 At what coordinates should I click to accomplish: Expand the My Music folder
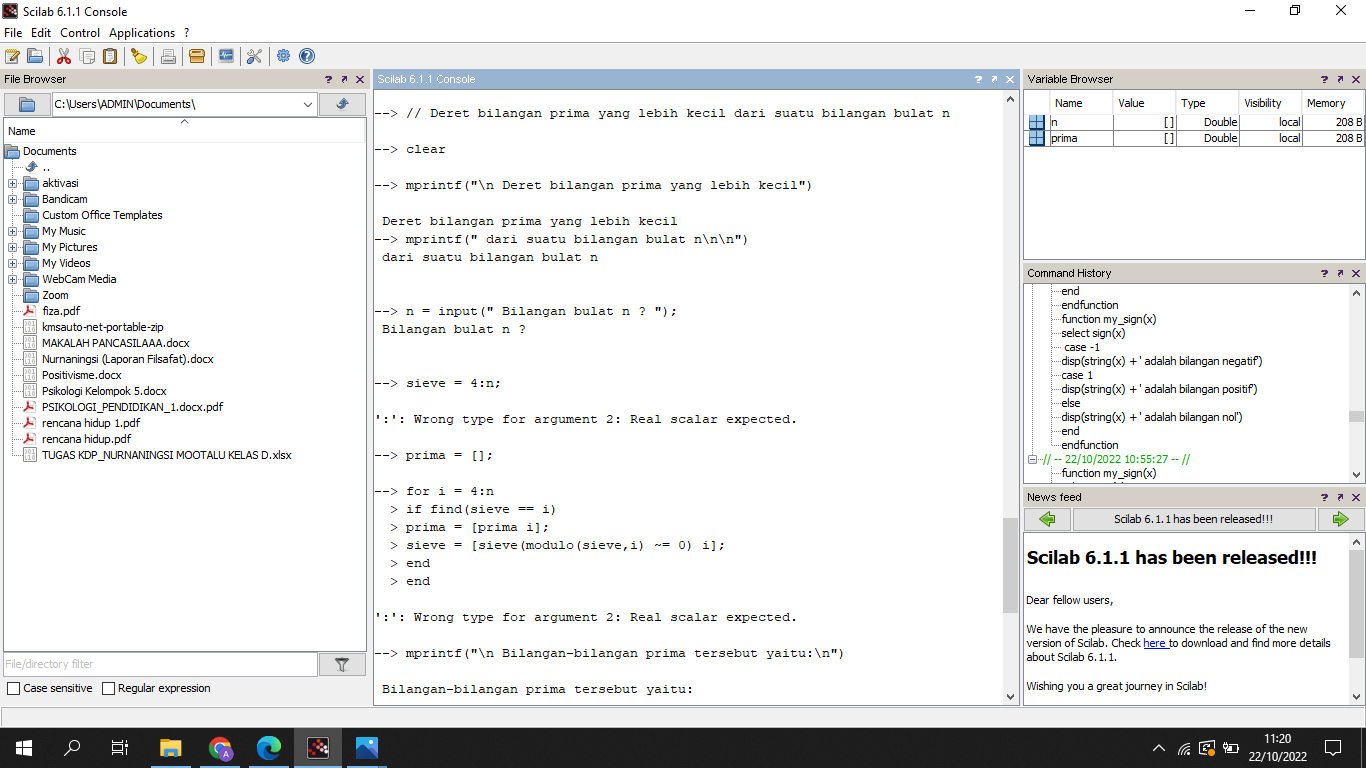(x=12, y=231)
